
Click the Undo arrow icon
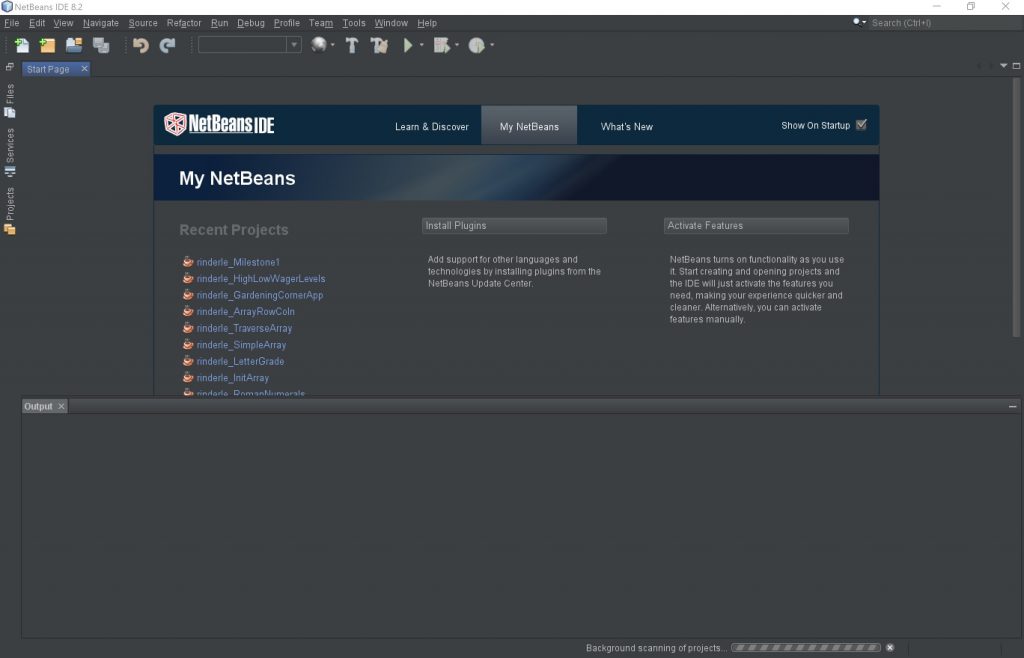(140, 45)
